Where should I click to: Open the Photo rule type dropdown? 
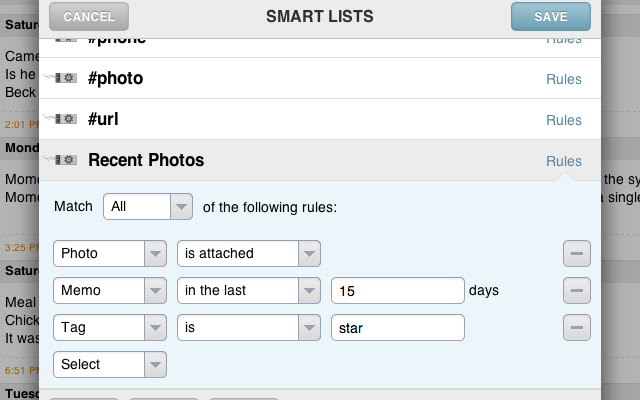[x=110, y=254]
